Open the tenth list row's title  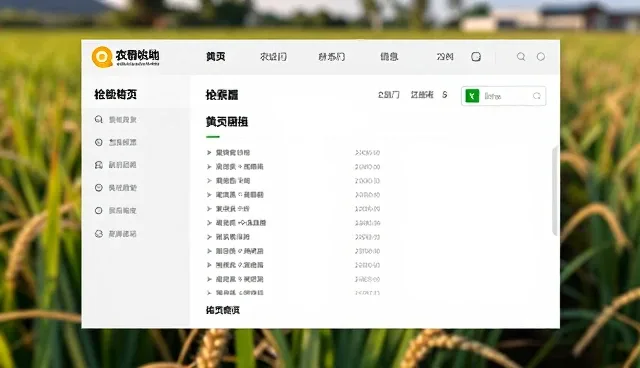pyautogui.click(x=240, y=279)
